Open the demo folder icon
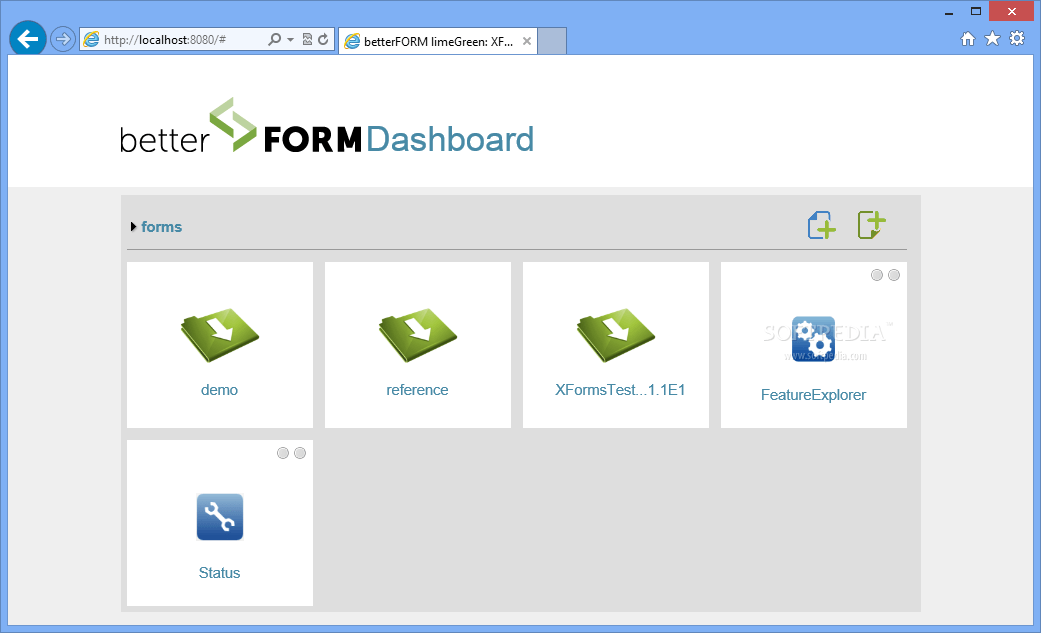Image resolution: width=1041 pixels, height=633 pixels. click(x=220, y=335)
